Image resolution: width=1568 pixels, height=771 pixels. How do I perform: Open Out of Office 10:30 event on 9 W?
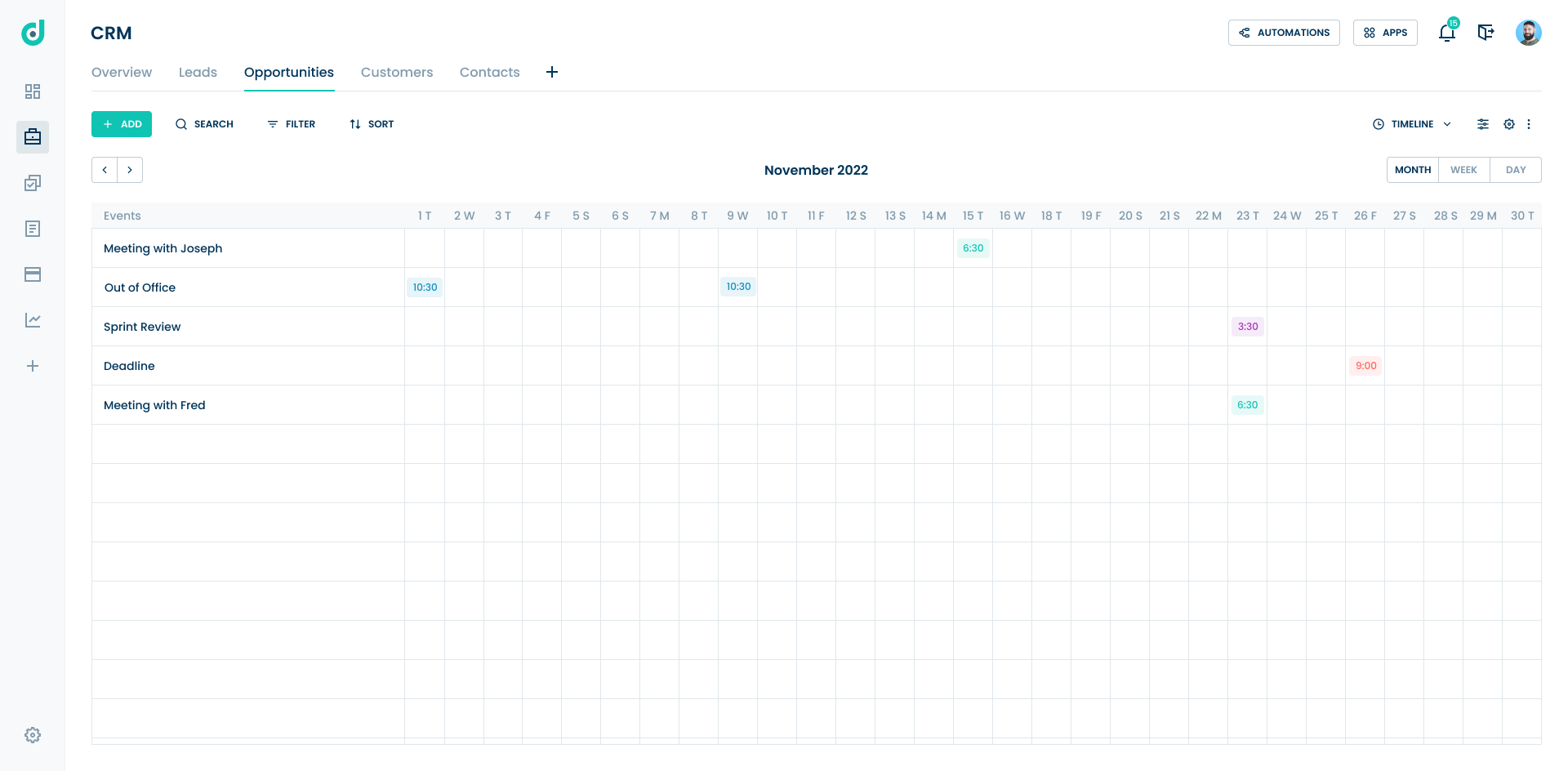click(738, 287)
